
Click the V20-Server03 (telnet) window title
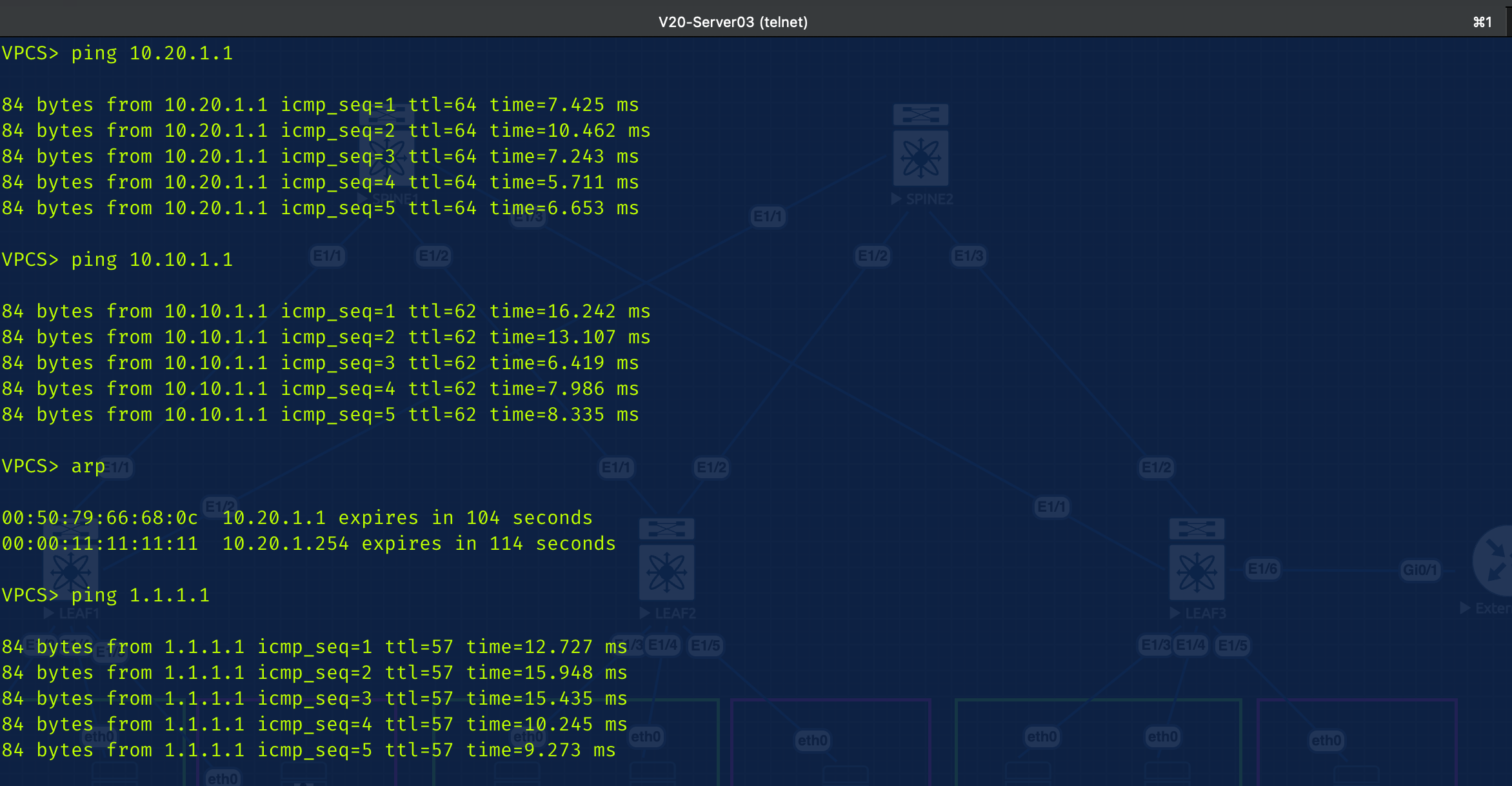pyautogui.click(x=733, y=22)
